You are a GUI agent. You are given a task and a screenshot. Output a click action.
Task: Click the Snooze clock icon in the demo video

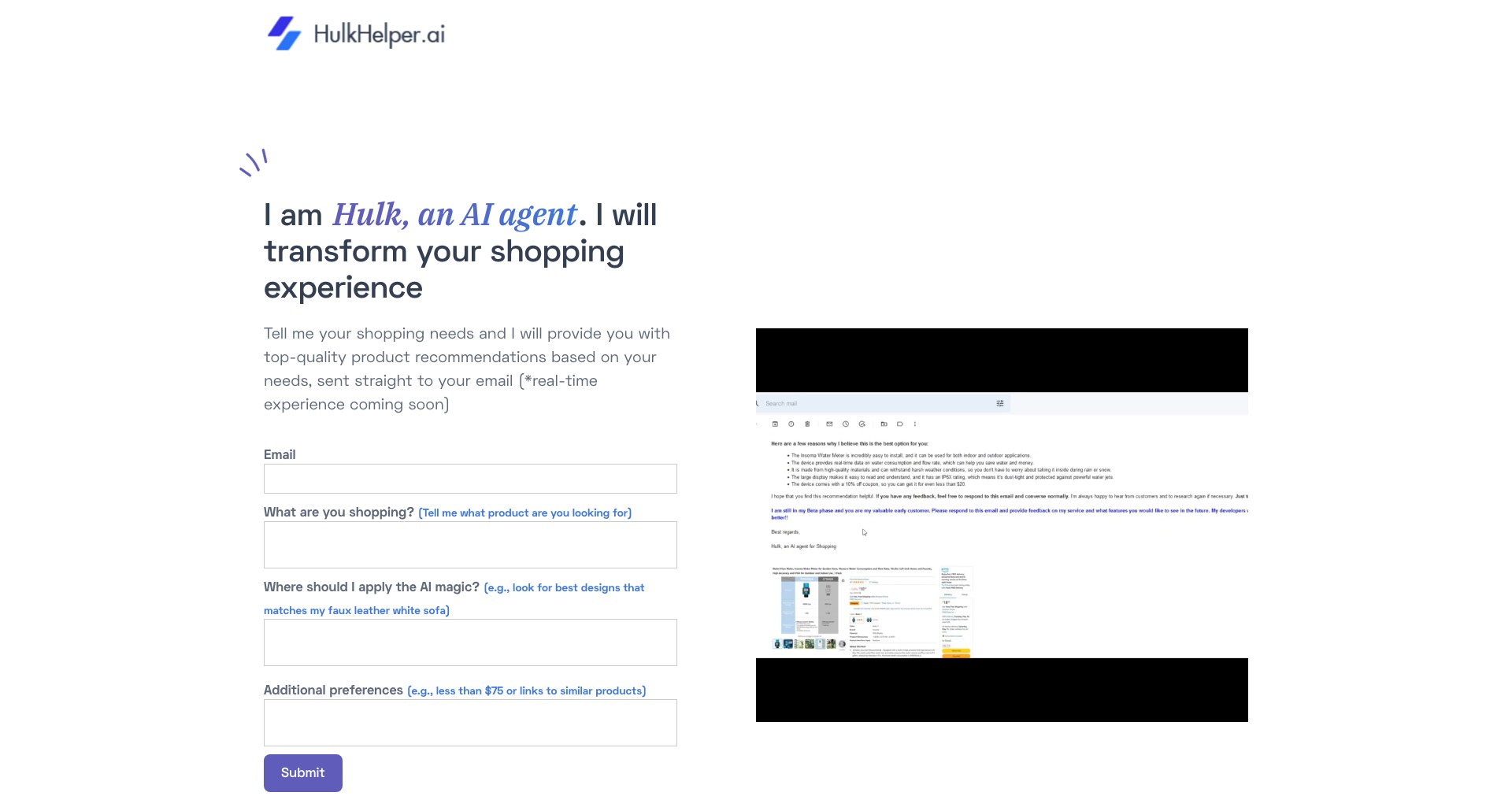846,424
